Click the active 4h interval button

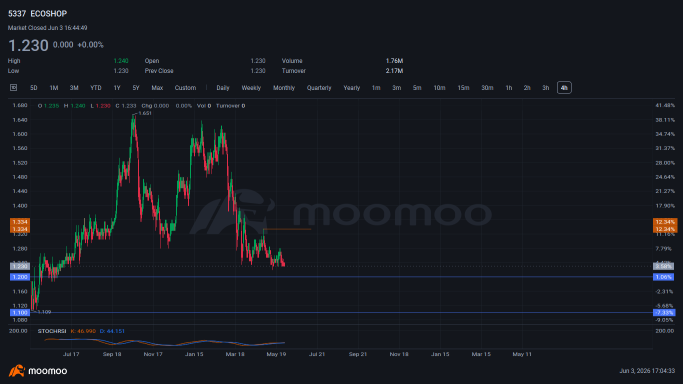coord(564,88)
